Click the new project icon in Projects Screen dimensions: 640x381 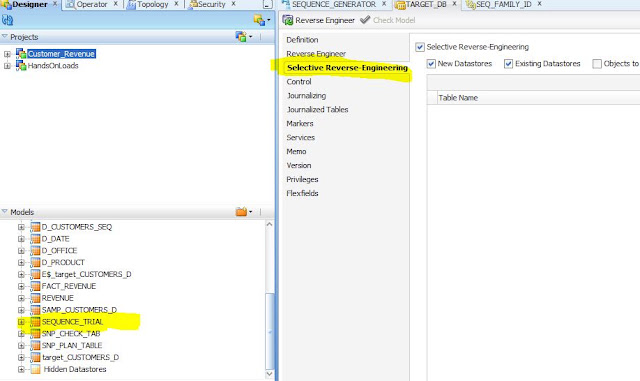click(241, 36)
